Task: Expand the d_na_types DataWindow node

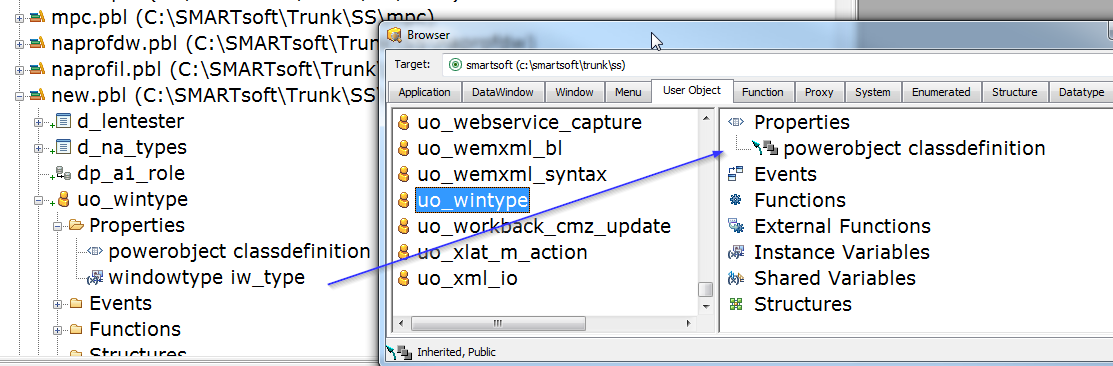Action: (x=39, y=148)
